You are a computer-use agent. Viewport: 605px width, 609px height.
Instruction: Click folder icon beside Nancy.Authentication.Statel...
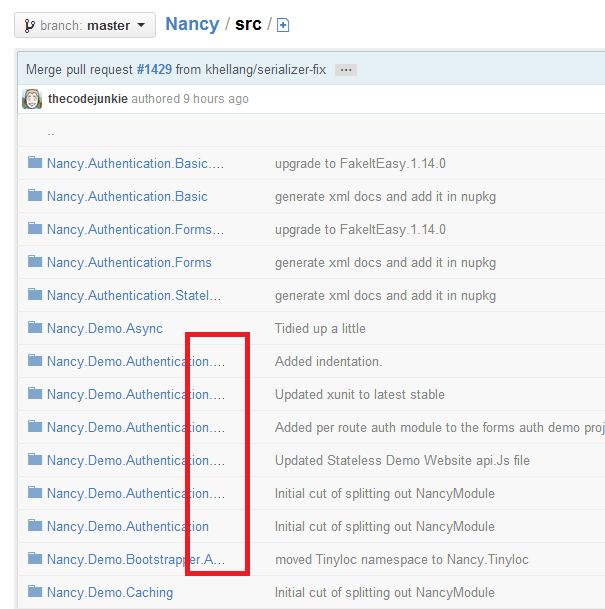pos(35,294)
